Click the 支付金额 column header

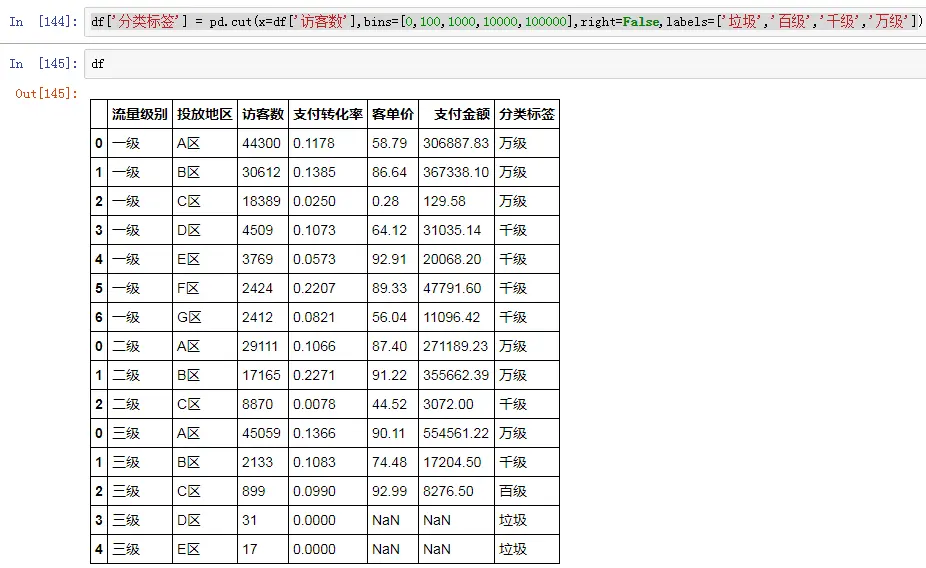click(x=457, y=114)
